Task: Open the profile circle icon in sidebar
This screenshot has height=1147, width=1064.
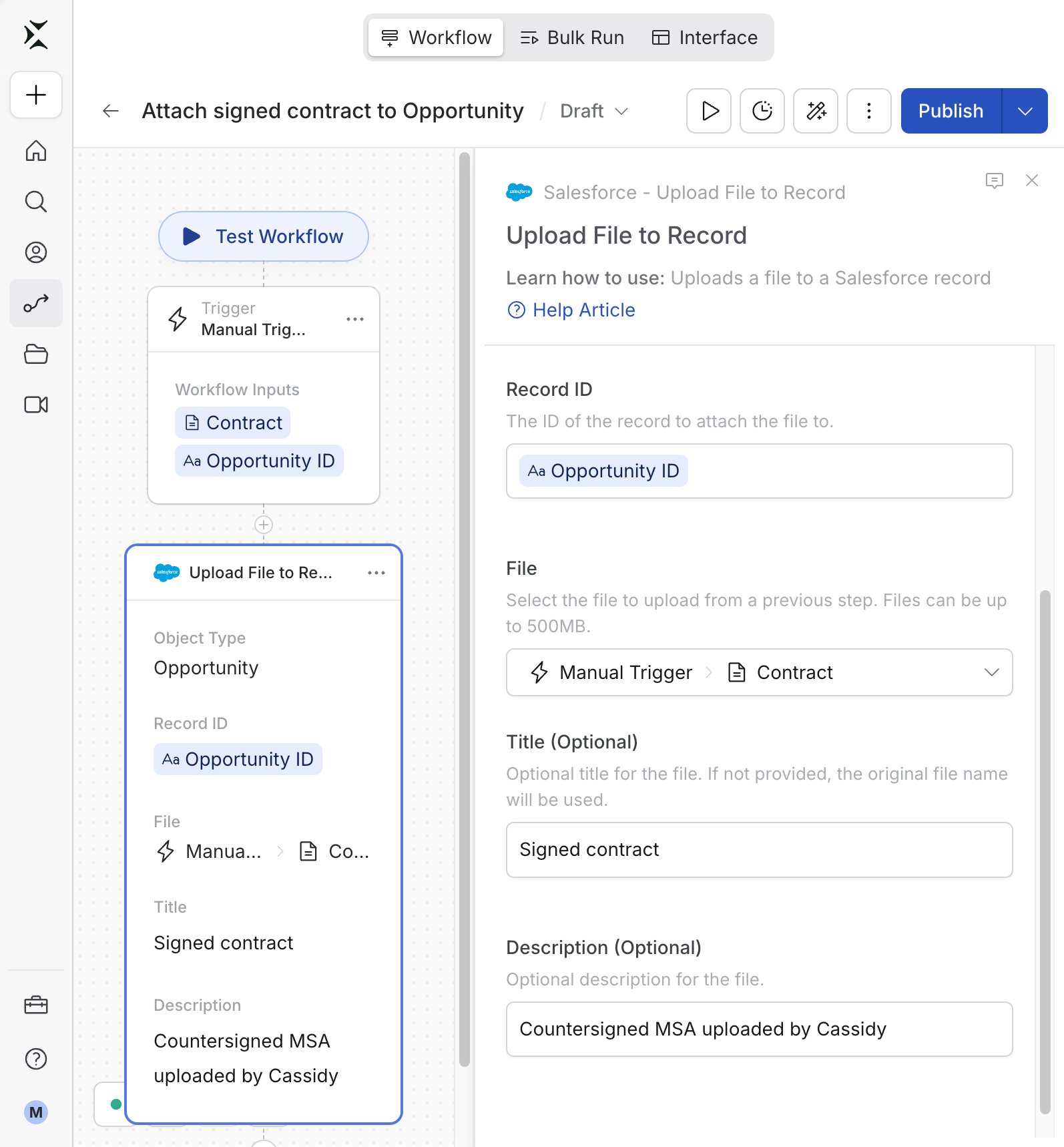Action: point(36,252)
